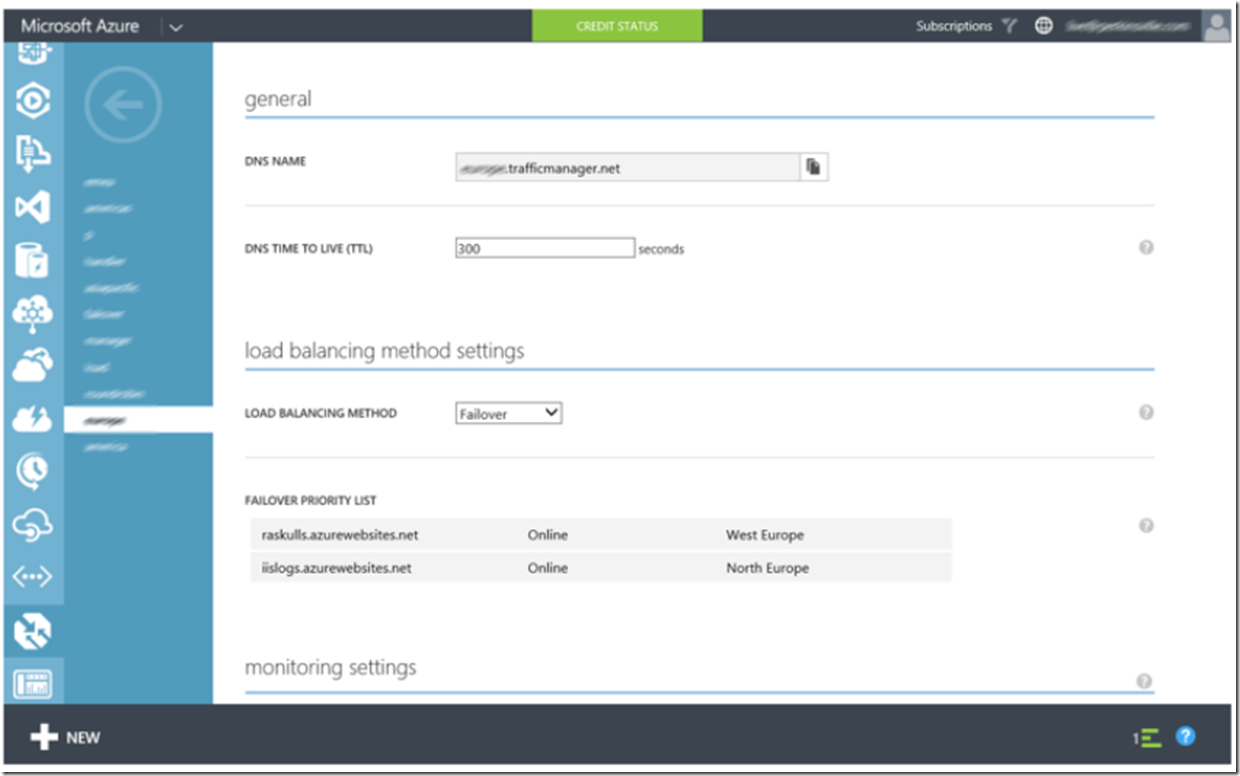Select the cloud with hub nodes icon
The height and width of the screenshot is (776, 1240).
[32, 314]
